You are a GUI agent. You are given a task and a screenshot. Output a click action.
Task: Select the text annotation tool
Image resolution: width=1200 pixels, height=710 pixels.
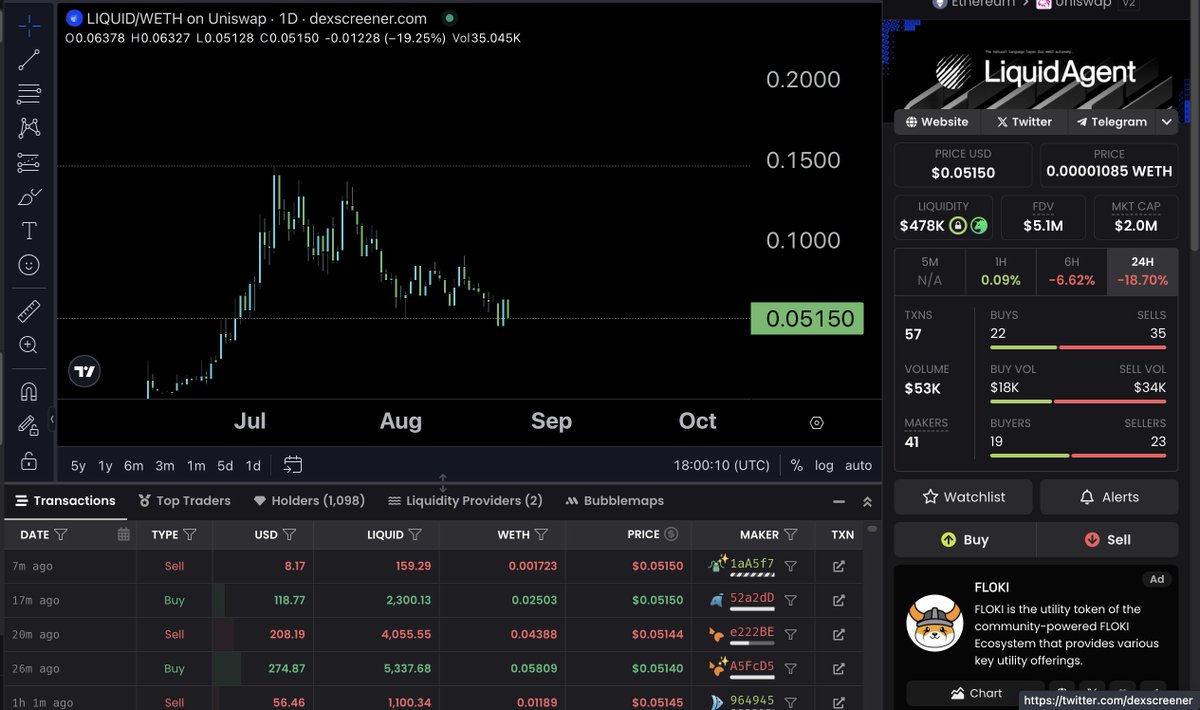click(x=28, y=229)
